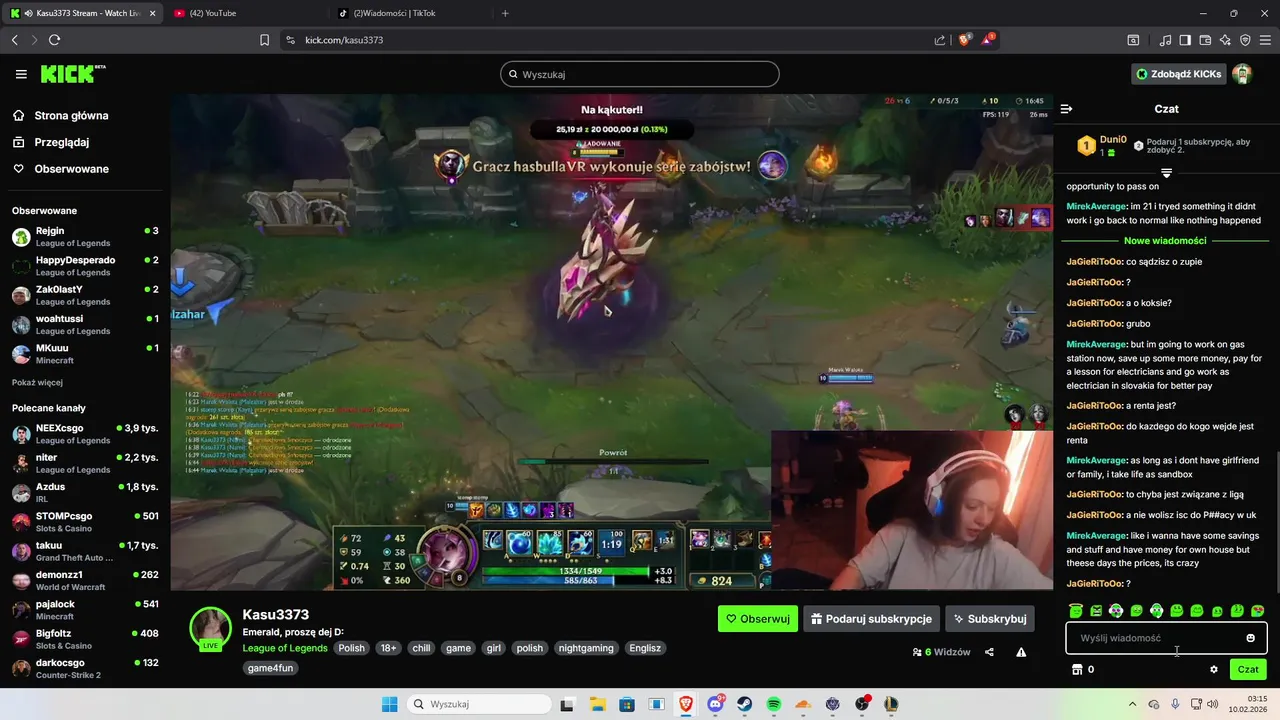1280x720 pixels.
Task: Open Steam from taskbar
Action: pyautogui.click(x=744, y=704)
